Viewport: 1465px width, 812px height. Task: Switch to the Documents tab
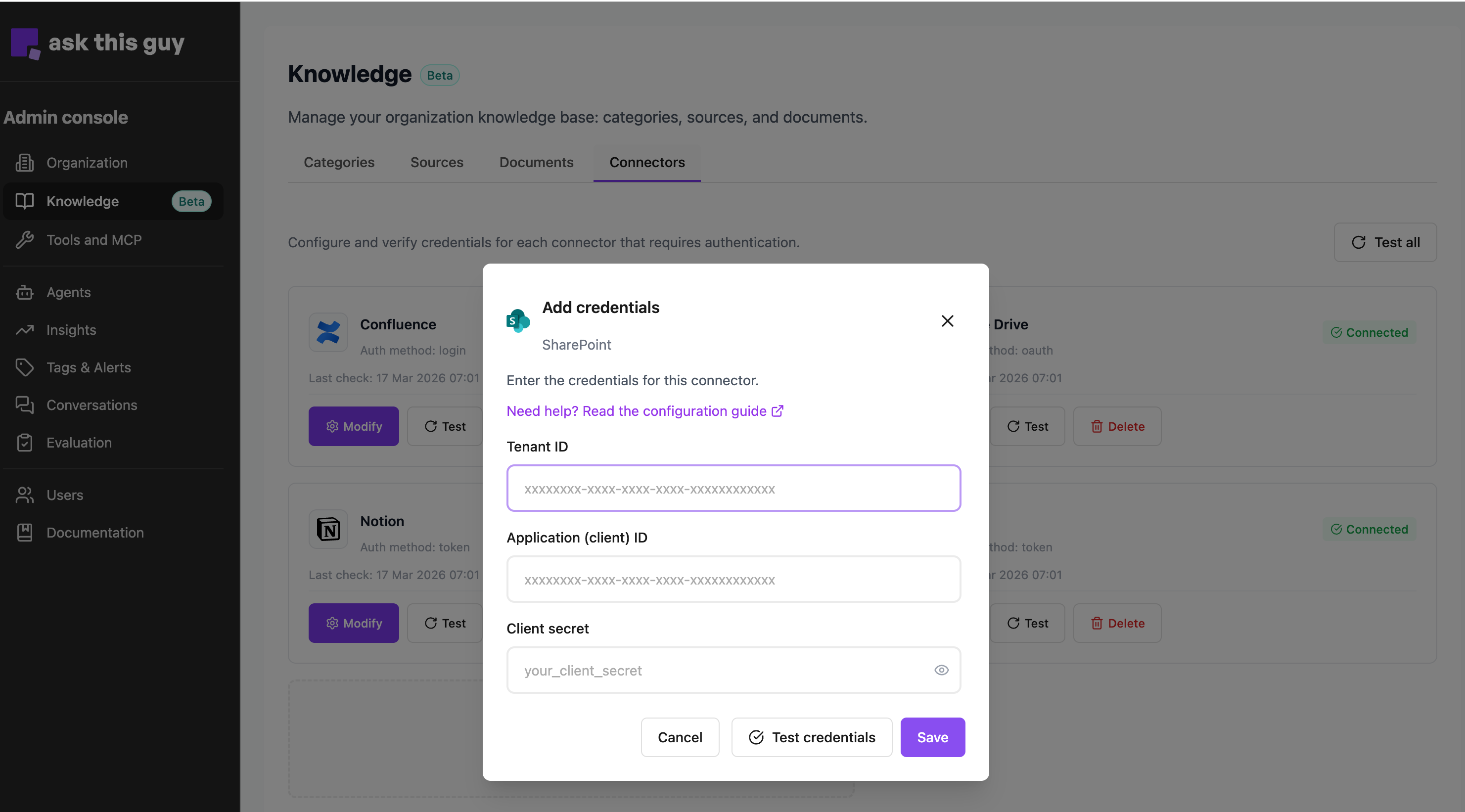(536, 163)
